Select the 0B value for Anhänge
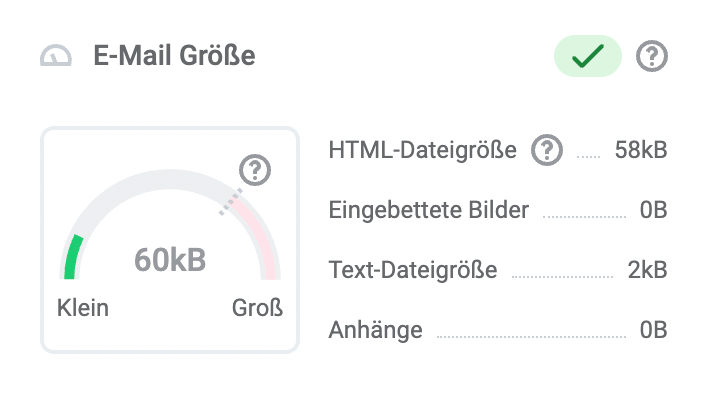Viewport: 714px width, 412px height. [x=653, y=330]
